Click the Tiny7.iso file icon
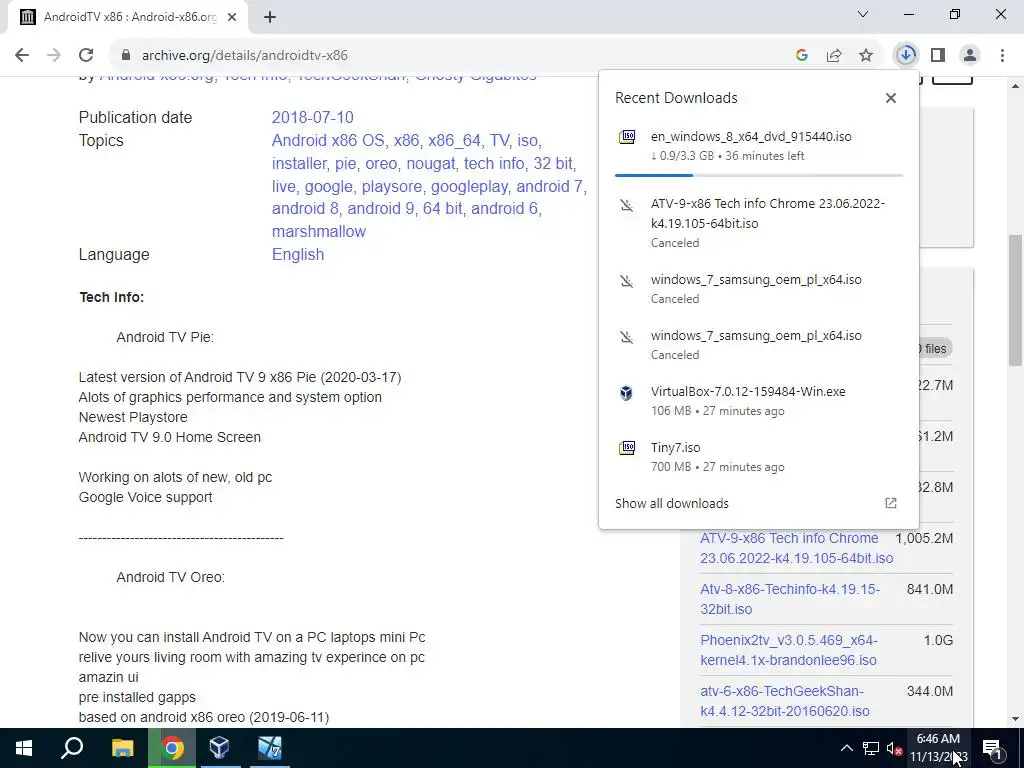The width and height of the screenshot is (1024, 768). [627, 448]
